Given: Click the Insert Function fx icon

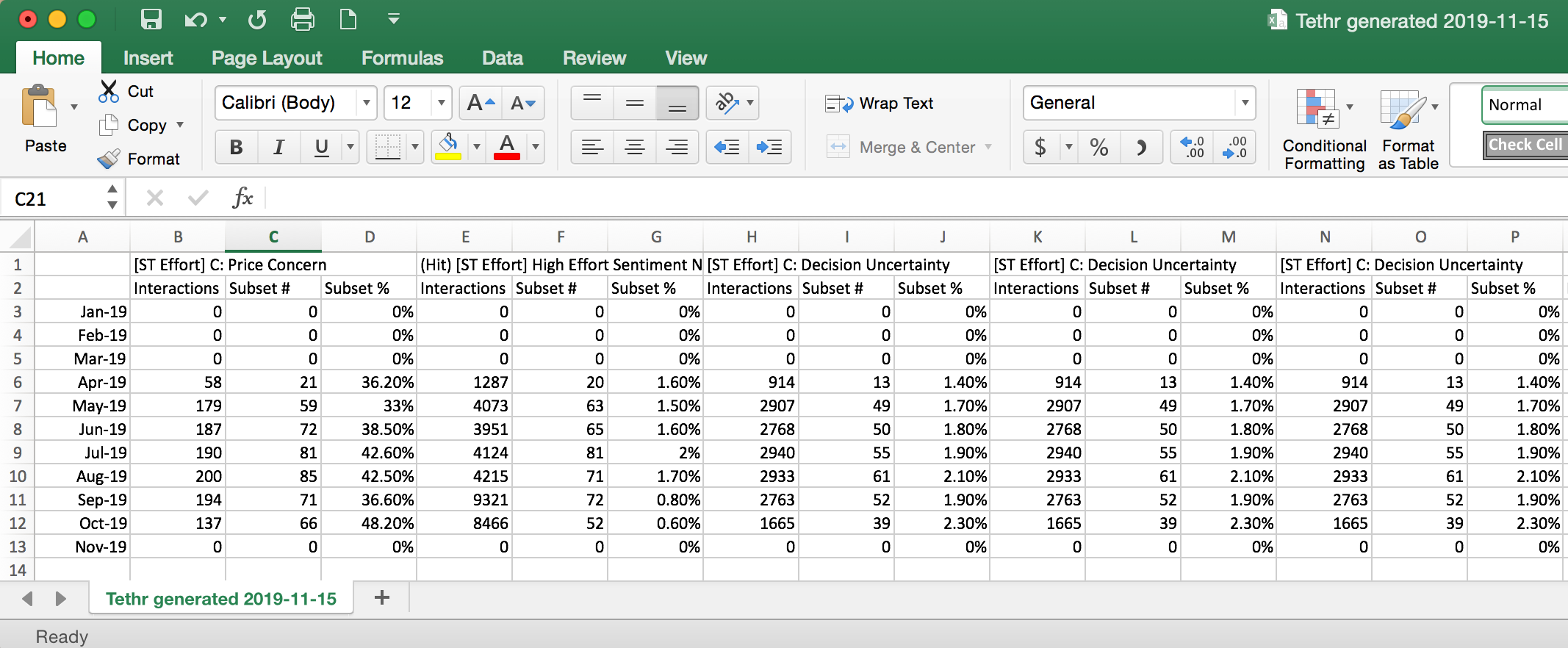Looking at the screenshot, I should click(242, 198).
